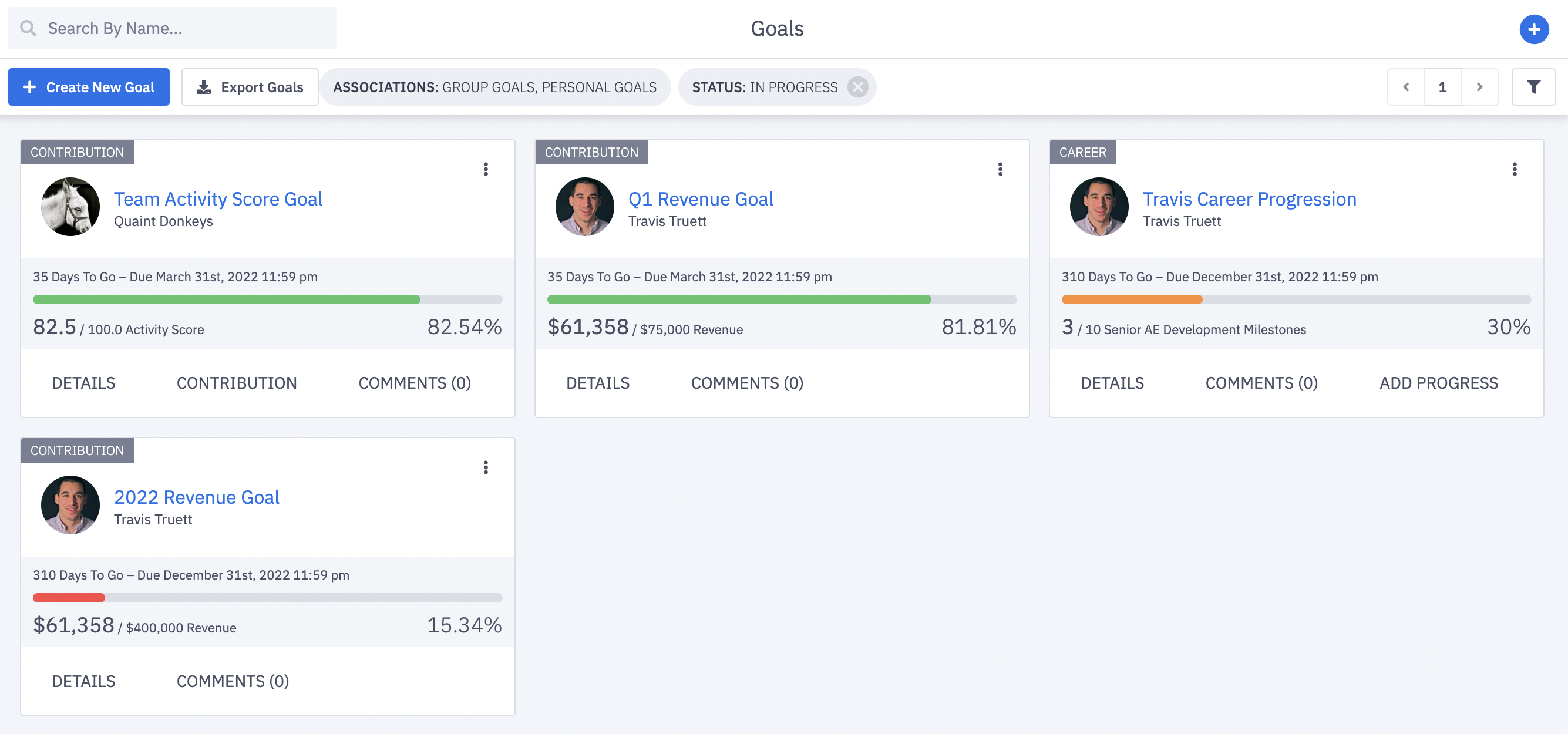Open the filter funnel icon
Image resolution: width=1568 pixels, height=734 pixels.
tap(1533, 87)
